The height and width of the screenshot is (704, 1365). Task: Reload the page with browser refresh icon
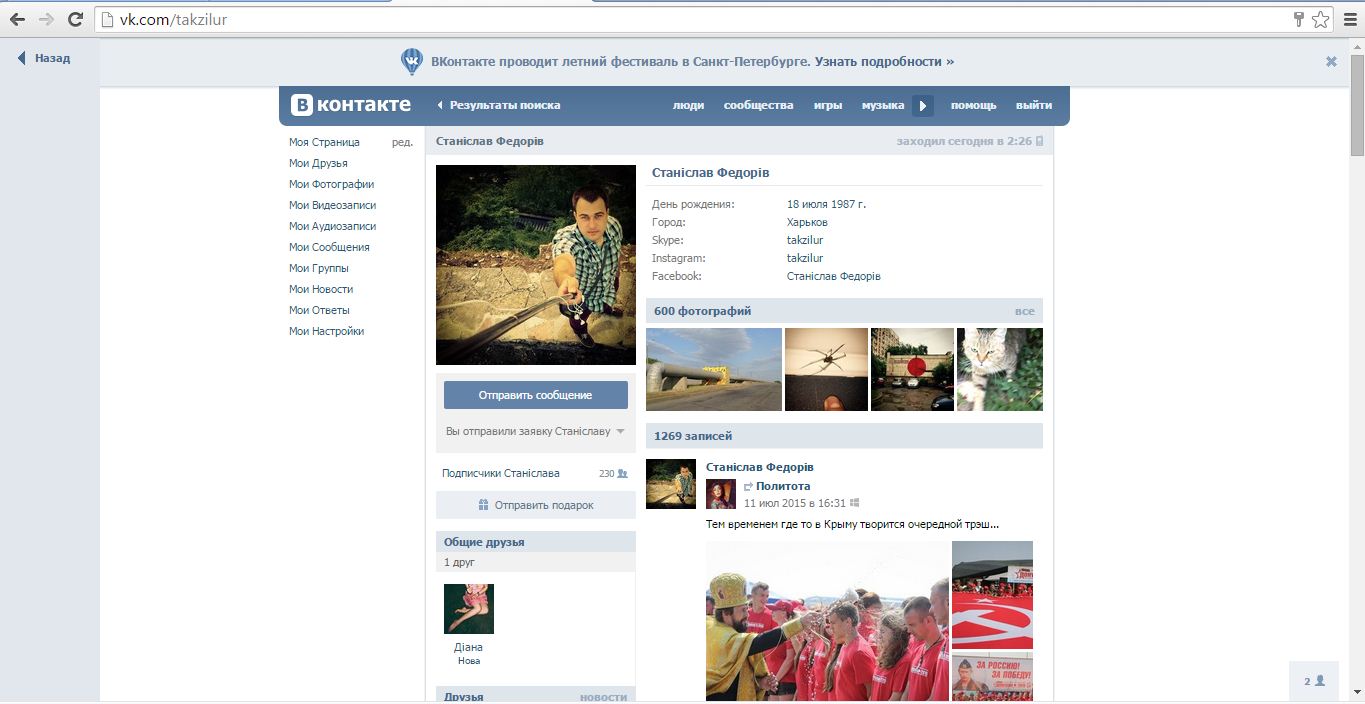(75, 19)
